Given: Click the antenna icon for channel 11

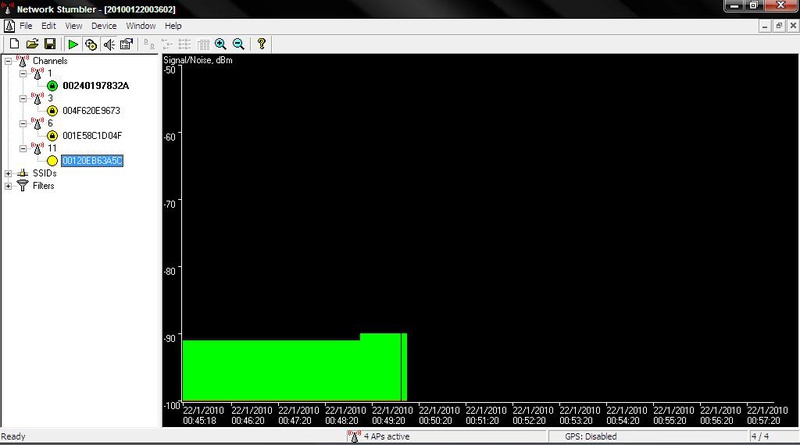Looking at the screenshot, I should click(x=37, y=149).
